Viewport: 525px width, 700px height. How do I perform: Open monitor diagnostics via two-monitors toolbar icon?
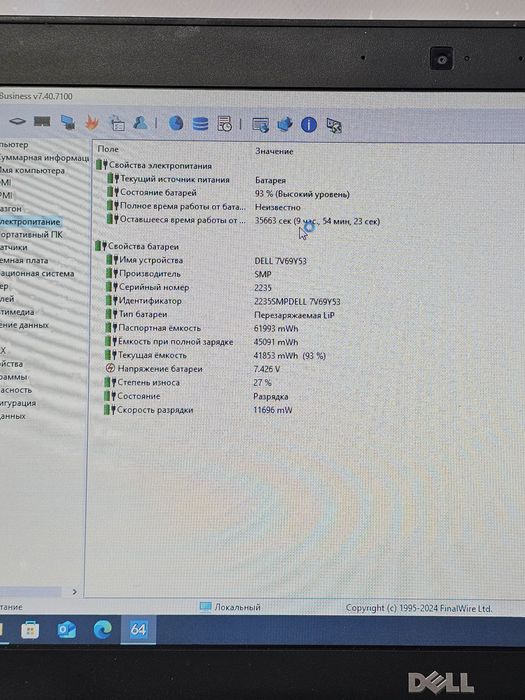pos(68,122)
